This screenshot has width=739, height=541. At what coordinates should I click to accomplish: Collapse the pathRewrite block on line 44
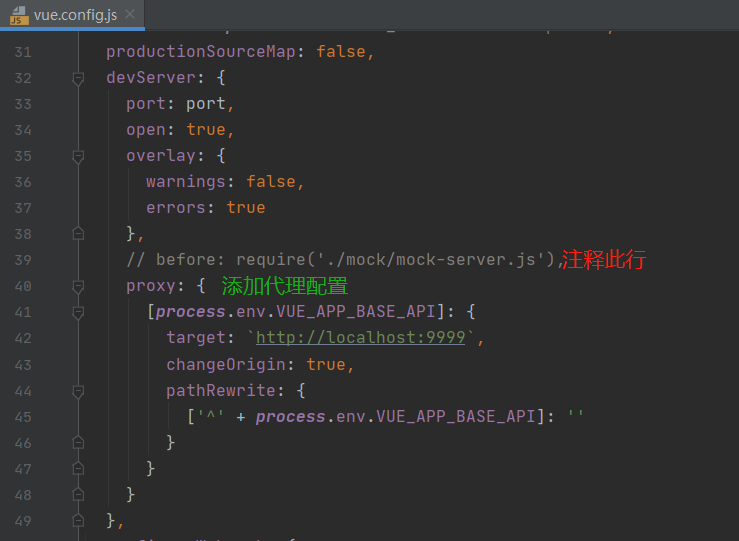(78, 391)
